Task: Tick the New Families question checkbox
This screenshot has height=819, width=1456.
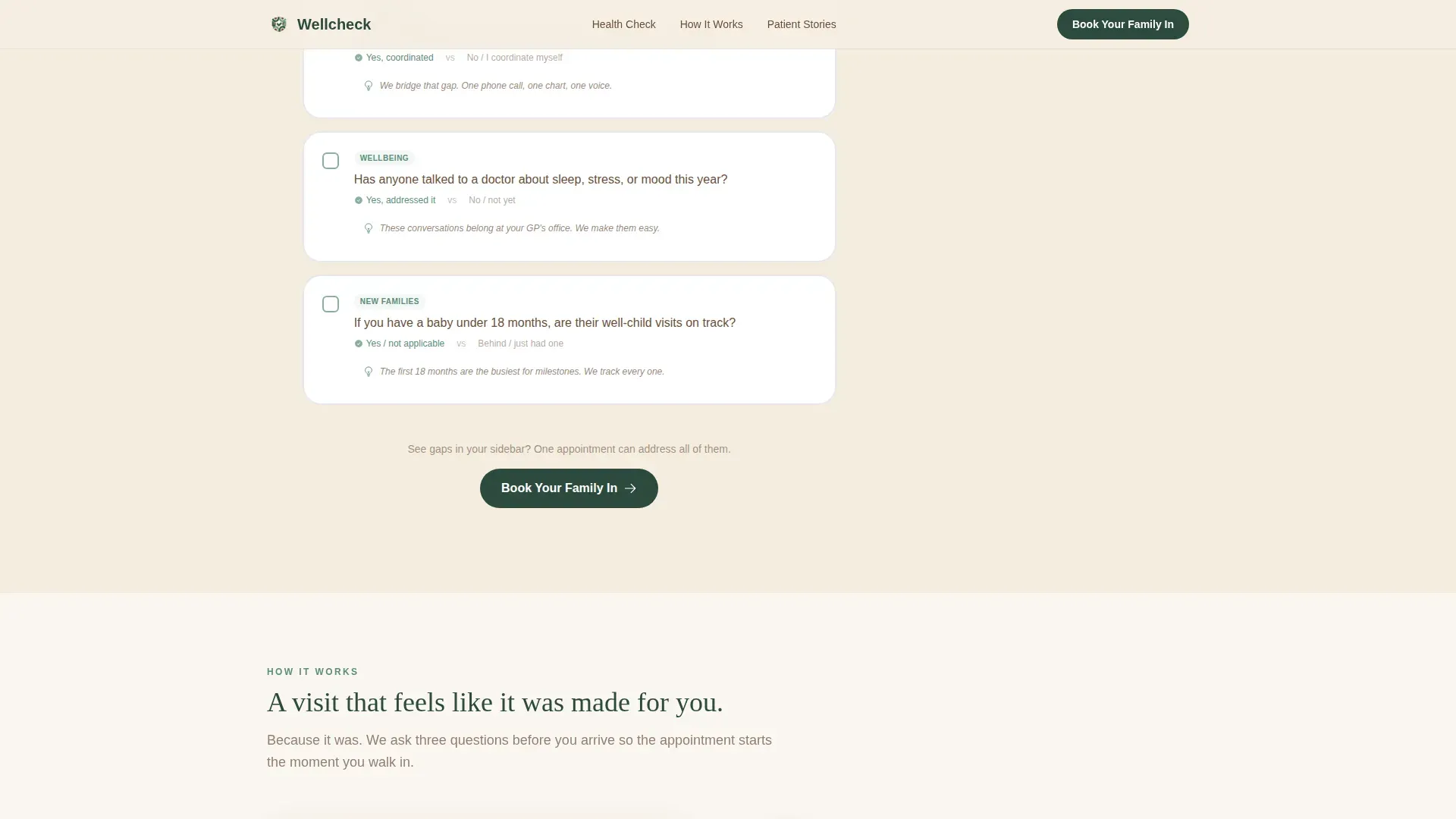Action: [331, 304]
